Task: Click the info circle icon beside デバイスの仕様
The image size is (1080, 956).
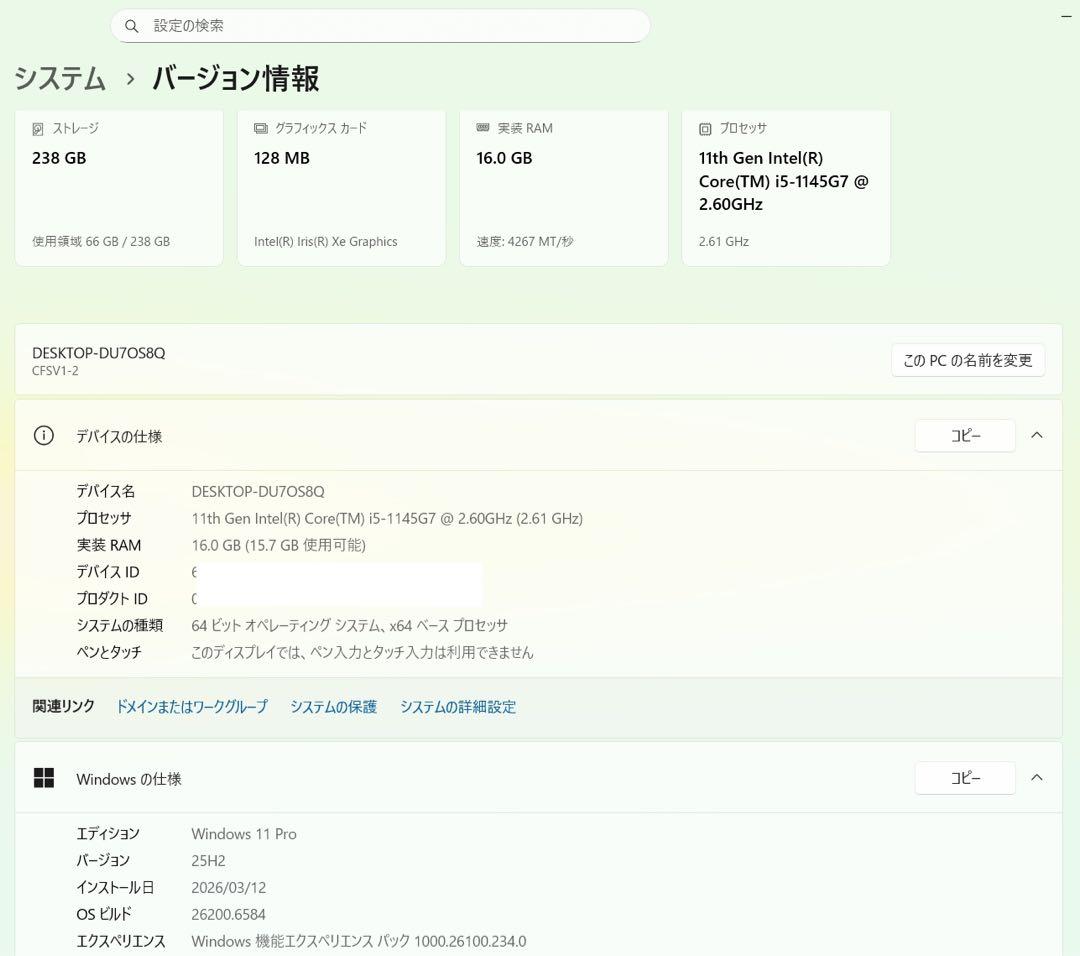Action: click(x=43, y=435)
